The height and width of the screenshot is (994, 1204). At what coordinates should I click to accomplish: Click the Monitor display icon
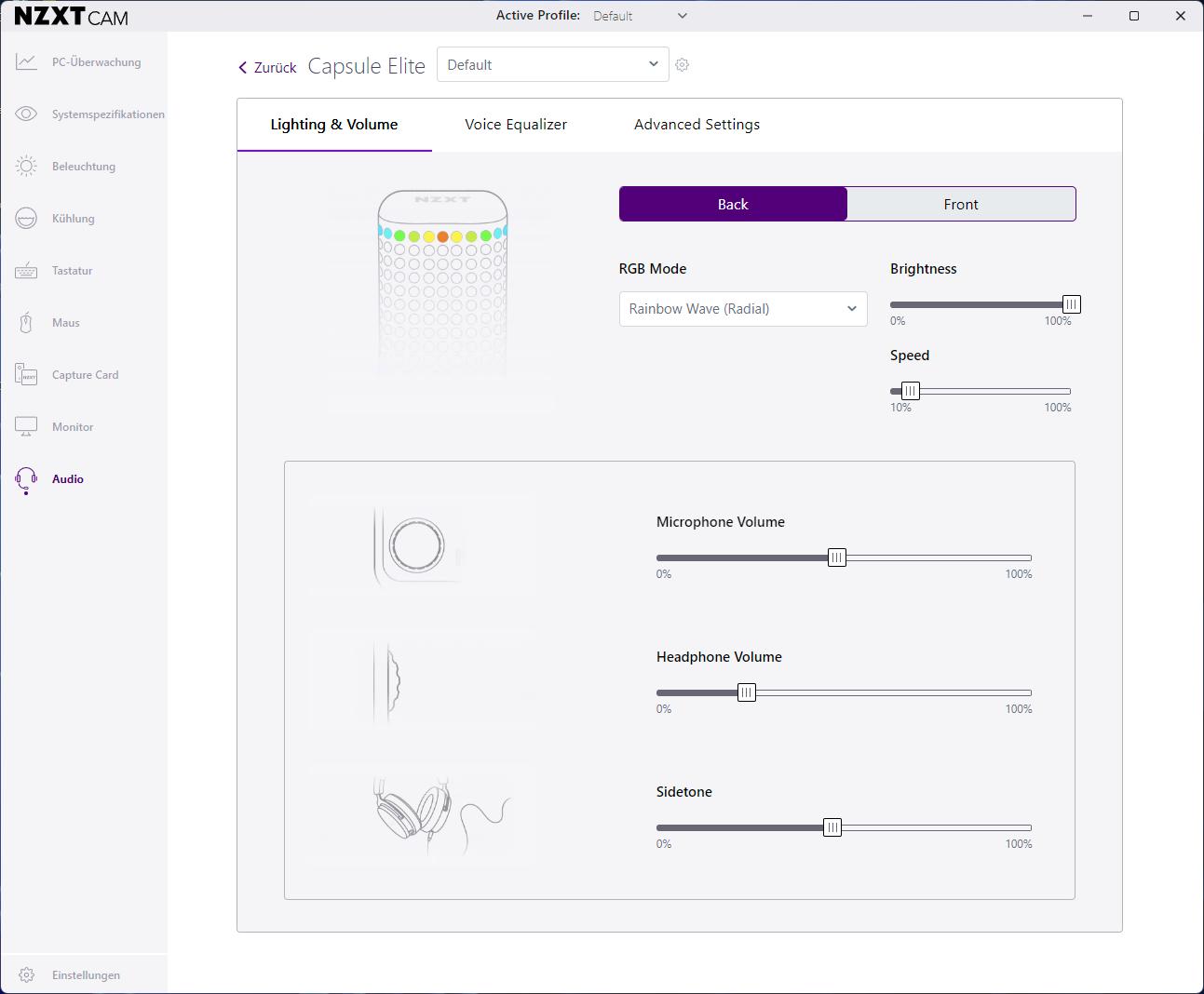tap(26, 427)
